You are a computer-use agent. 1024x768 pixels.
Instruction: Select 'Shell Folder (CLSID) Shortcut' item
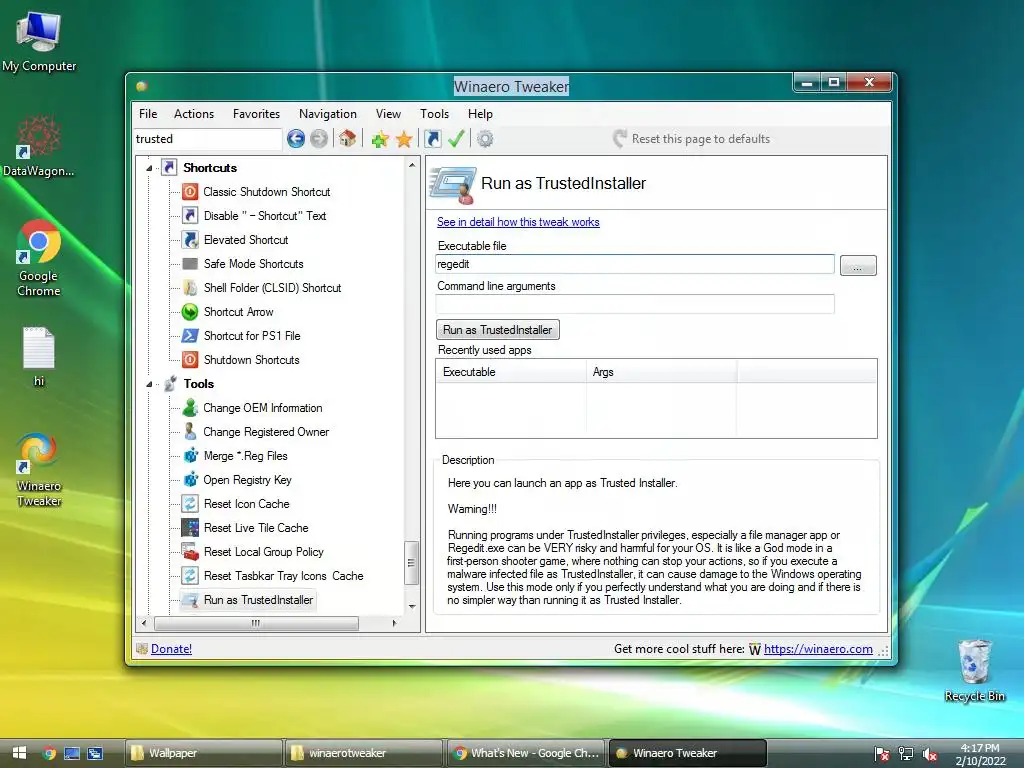coord(272,288)
